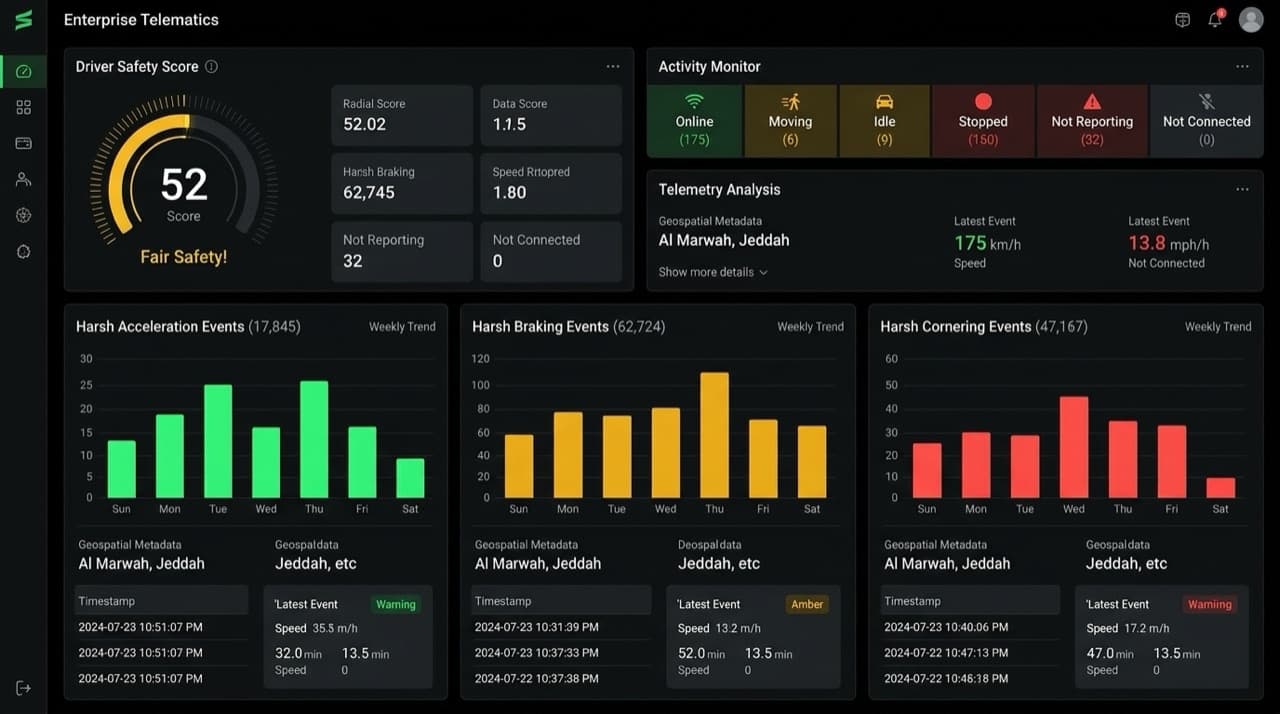The width and height of the screenshot is (1280, 714).
Task: Click the green Warning badge under Harsh Acceleration
Action: (396, 604)
